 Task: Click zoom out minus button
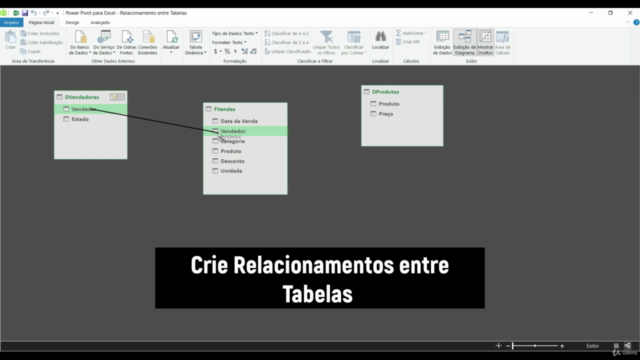tap(508, 346)
